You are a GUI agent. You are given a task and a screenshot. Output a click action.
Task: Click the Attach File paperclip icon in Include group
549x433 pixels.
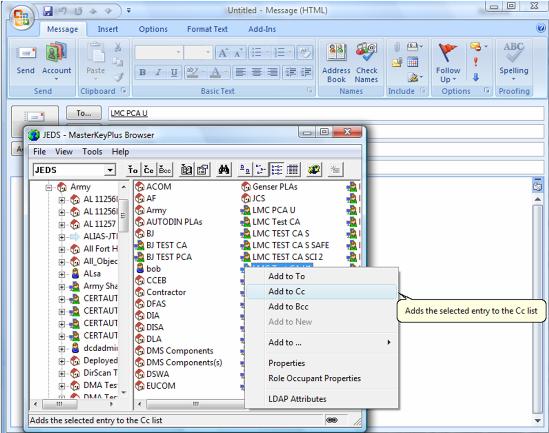397,47
